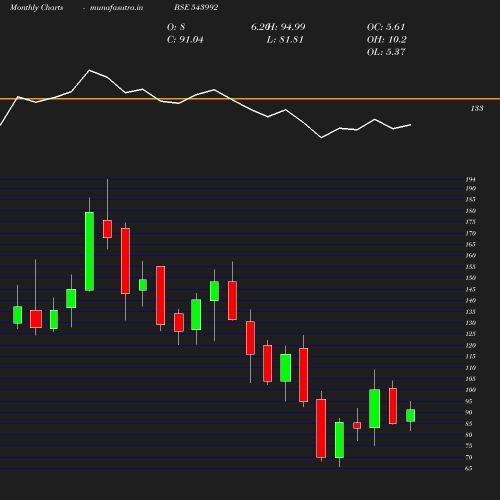The image size is (500, 500).
Task: Click the 'OL: 5.37' reading
Action: tap(386, 52)
